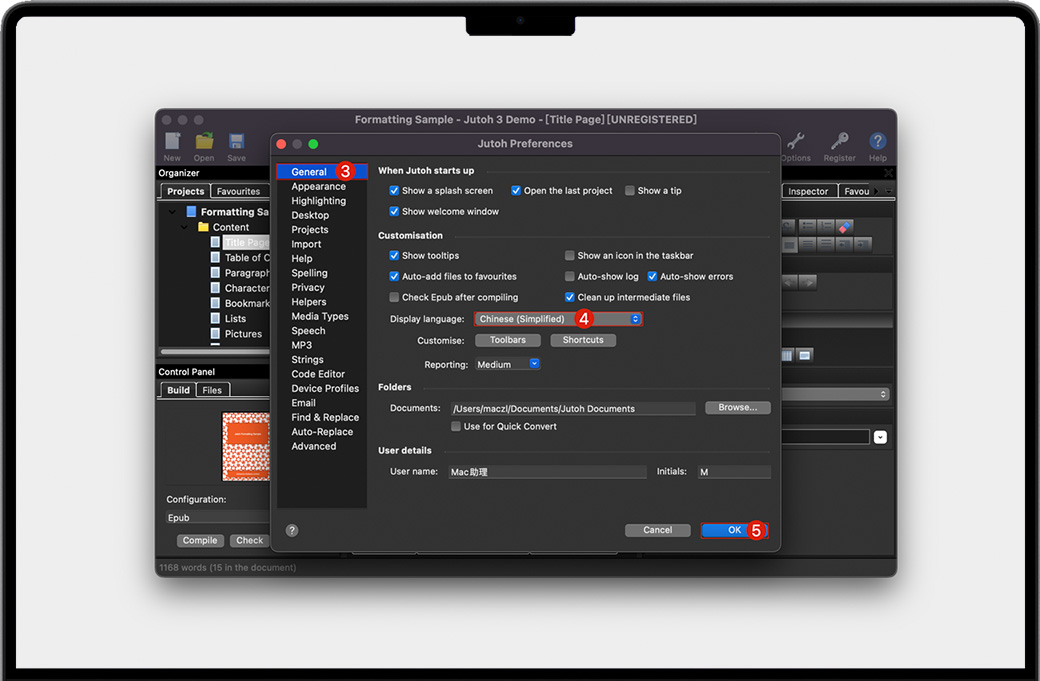Click the eraser clear formatting icon
The width and height of the screenshot is (1040, 681).
(x=845, y=227)
